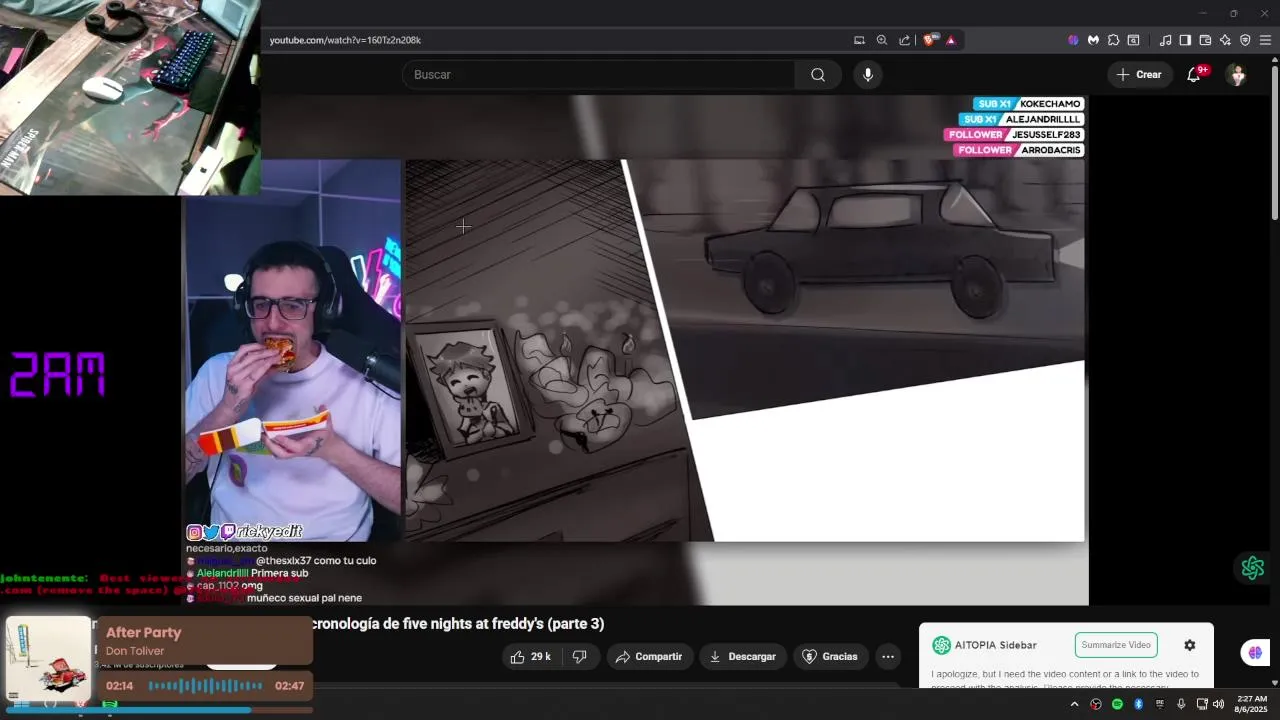Viewport: 1280px width, 720px height.
Task: Dislike the video with thumbs-down button
Action: (579, 657)
